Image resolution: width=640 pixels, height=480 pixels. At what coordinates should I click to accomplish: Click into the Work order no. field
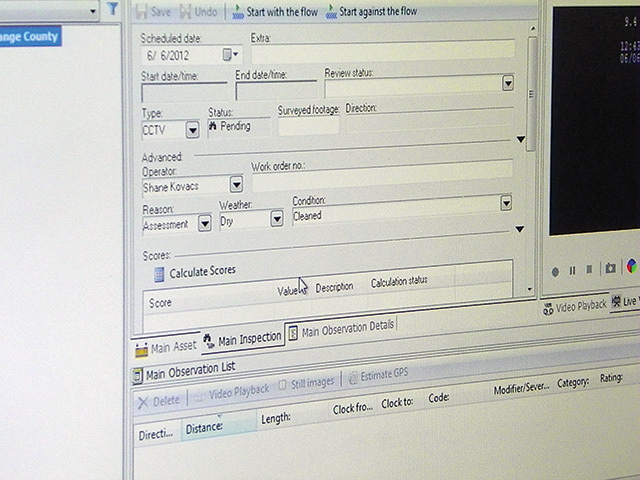[x=380, y=182]
